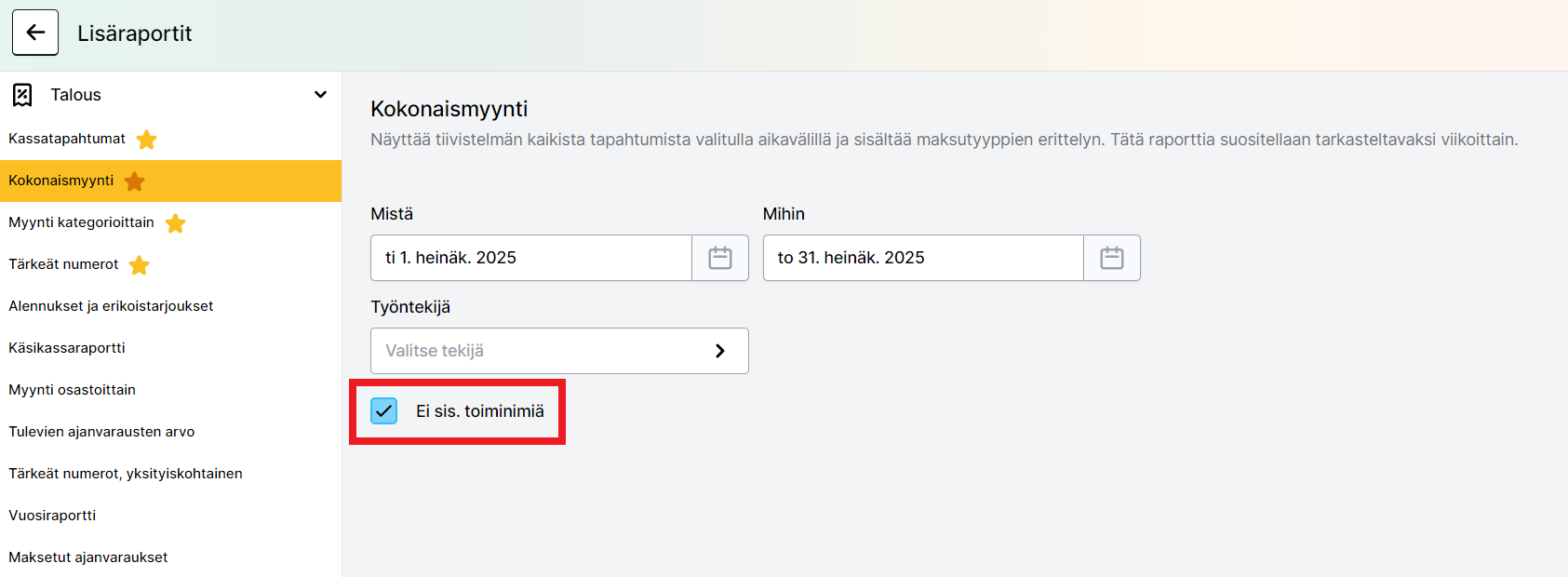Click the Mistä start date field
This screenshot has height=577, width=1568.
click(x=530, y=258)
